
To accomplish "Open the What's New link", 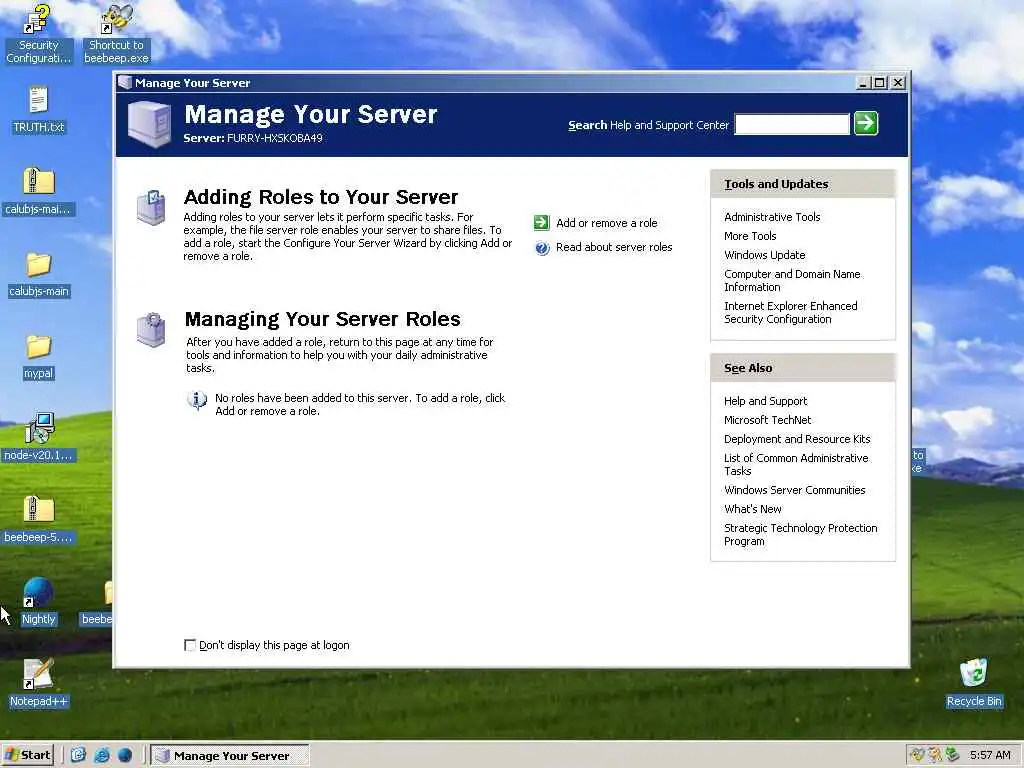I will point(752,509).
